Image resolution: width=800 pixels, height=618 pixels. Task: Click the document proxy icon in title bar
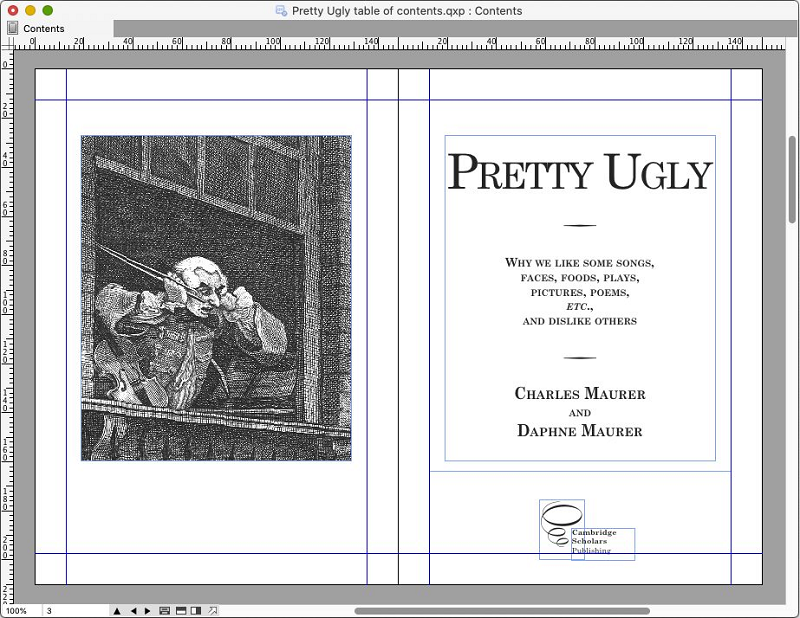pos(281,11)
